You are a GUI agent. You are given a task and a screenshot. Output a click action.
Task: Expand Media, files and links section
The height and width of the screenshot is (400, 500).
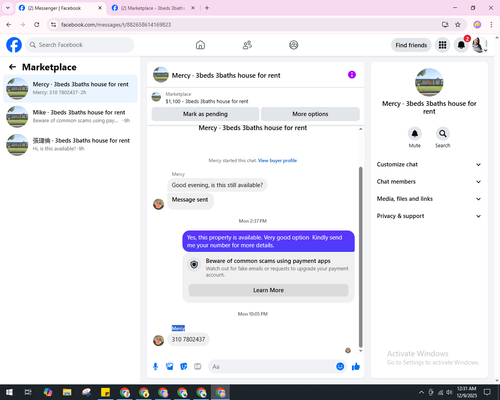click(x=429, y=199)
